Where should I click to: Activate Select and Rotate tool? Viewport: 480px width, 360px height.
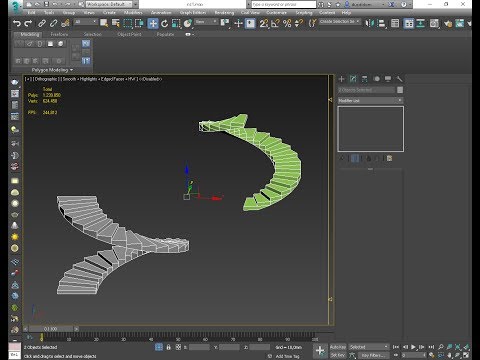[x=165, y=23]
